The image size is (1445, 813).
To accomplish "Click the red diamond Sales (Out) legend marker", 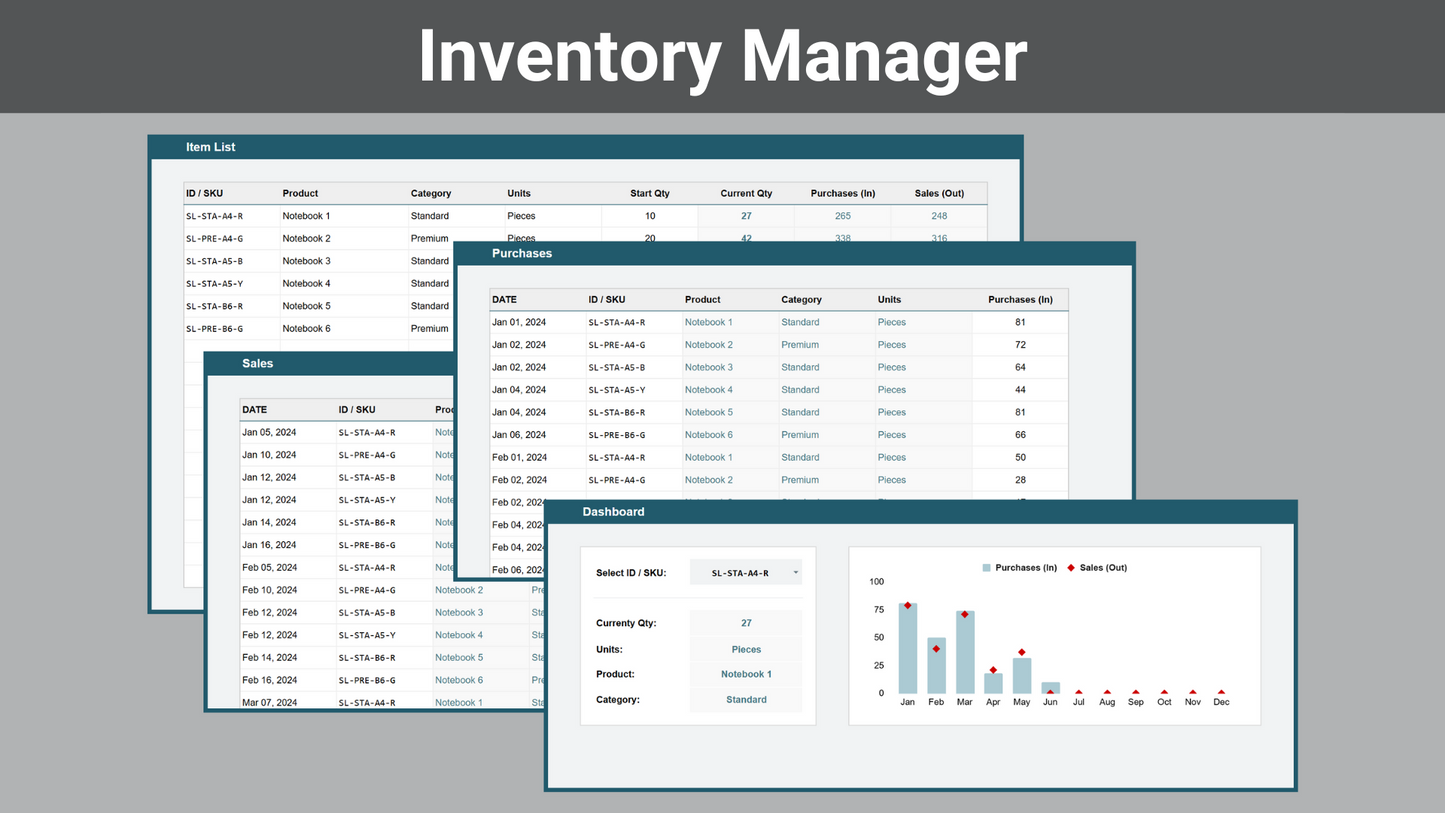I will click(1071, 568).
